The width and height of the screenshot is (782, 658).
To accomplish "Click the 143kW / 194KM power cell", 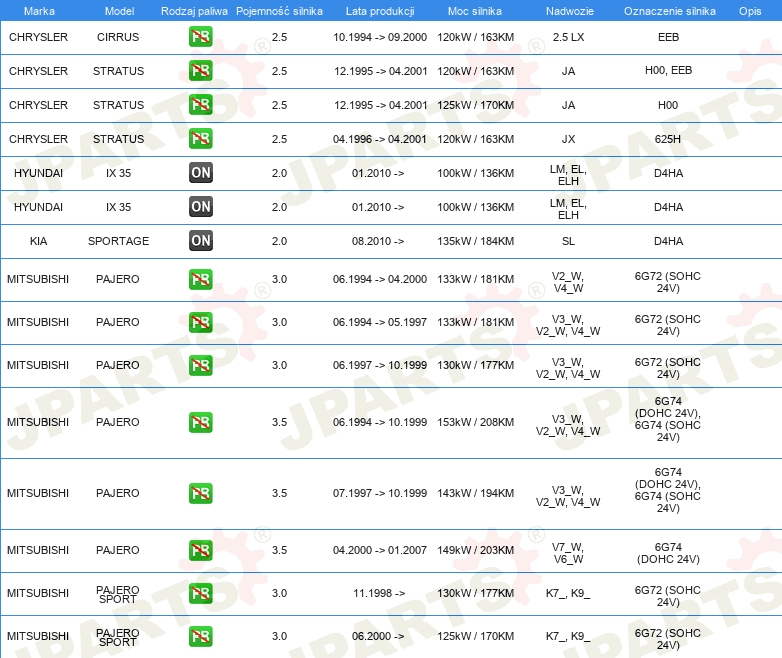I will pyautogui.click(x=475, y=493).
